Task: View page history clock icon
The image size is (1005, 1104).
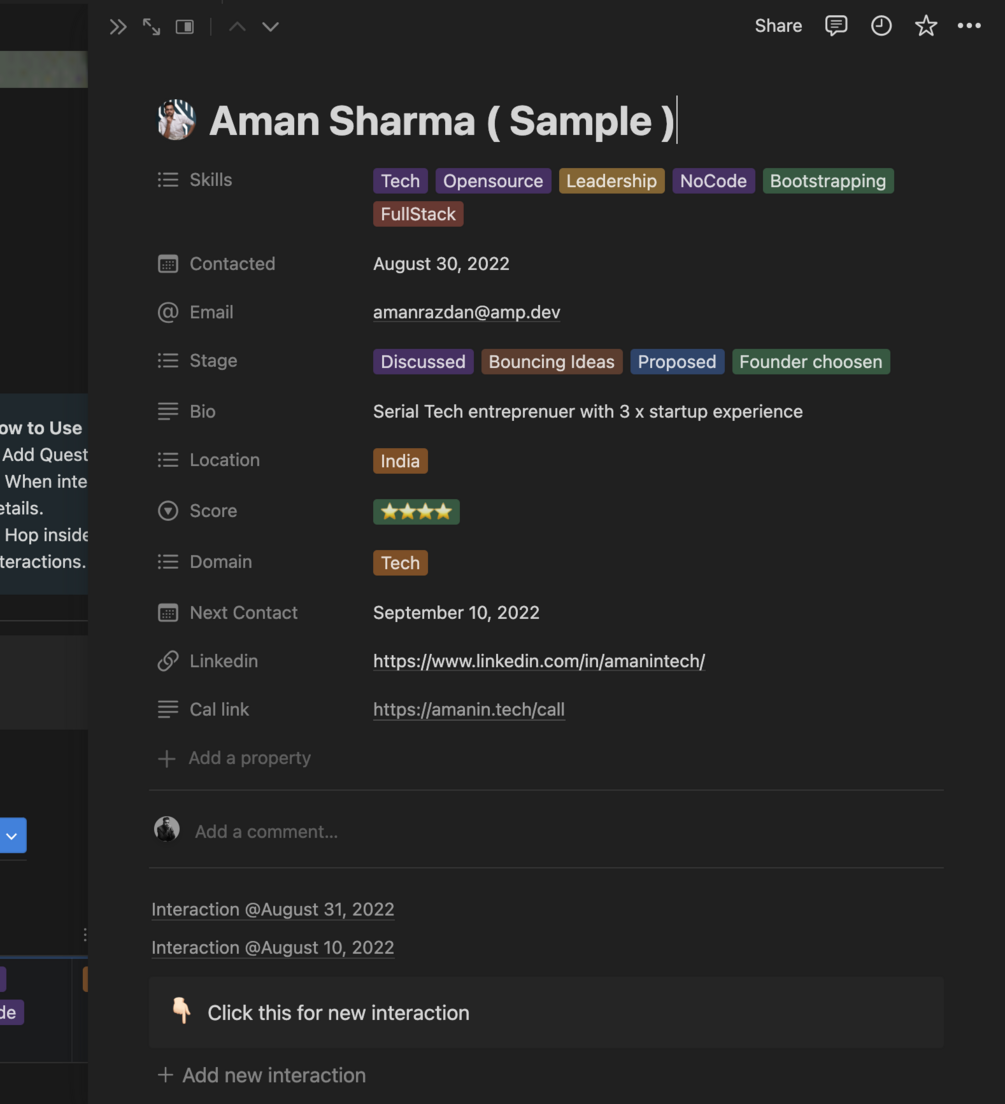Action: pos(881,26)
